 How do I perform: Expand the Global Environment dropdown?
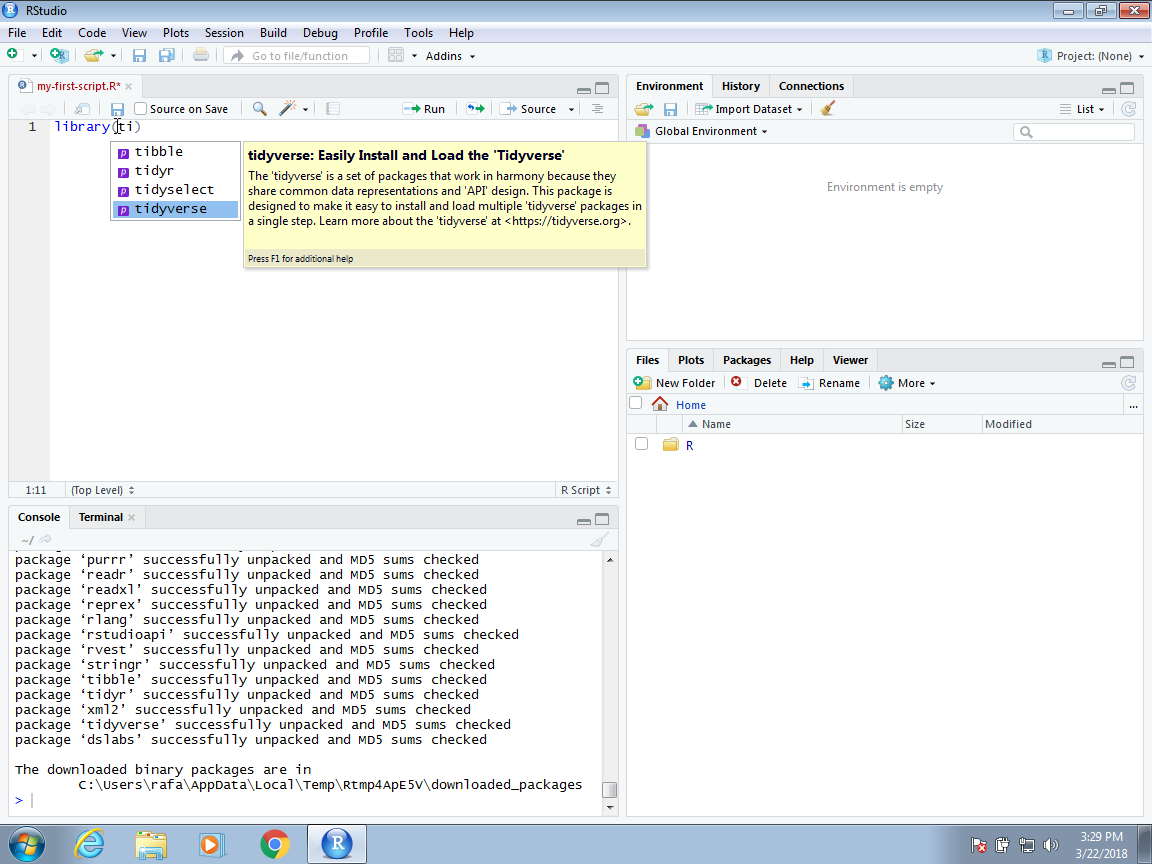(710, 131)
